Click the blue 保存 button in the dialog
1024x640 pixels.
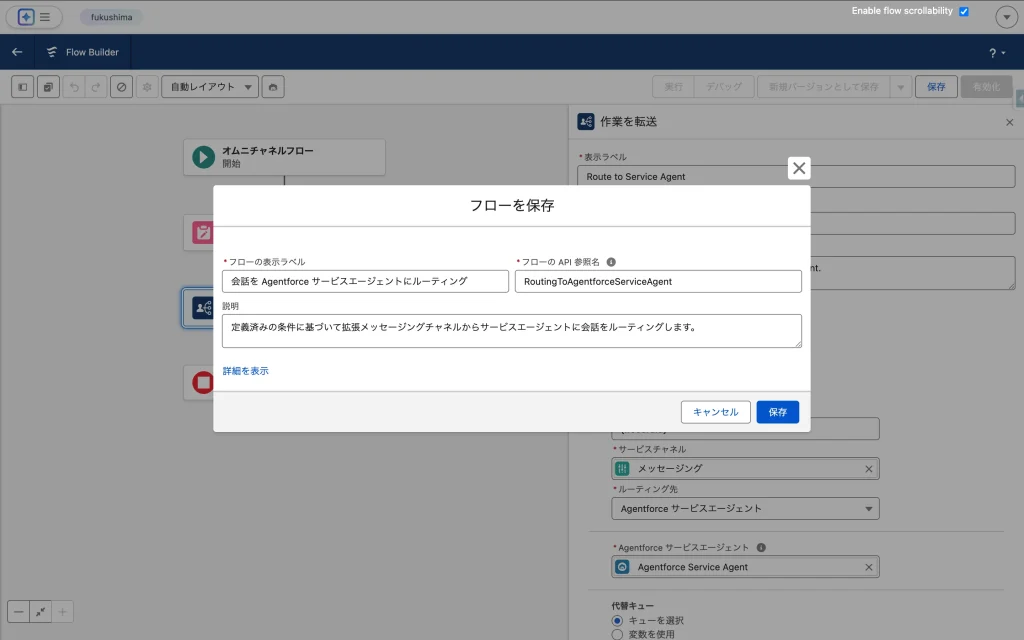[x=777, y=412]
